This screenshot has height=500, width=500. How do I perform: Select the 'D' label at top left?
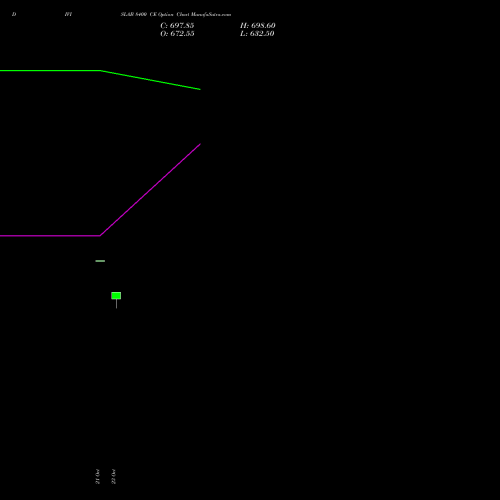[x=14, y=14]
